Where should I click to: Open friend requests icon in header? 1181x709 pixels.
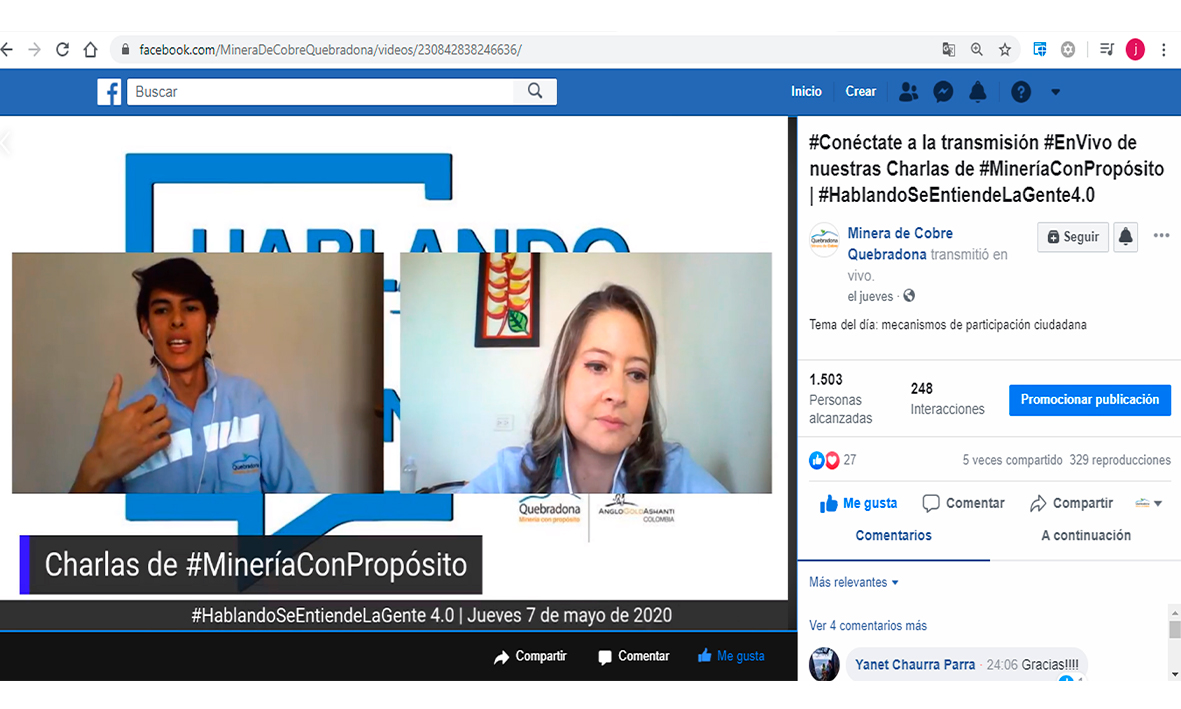pyautogui.click(x=908, y=92)
